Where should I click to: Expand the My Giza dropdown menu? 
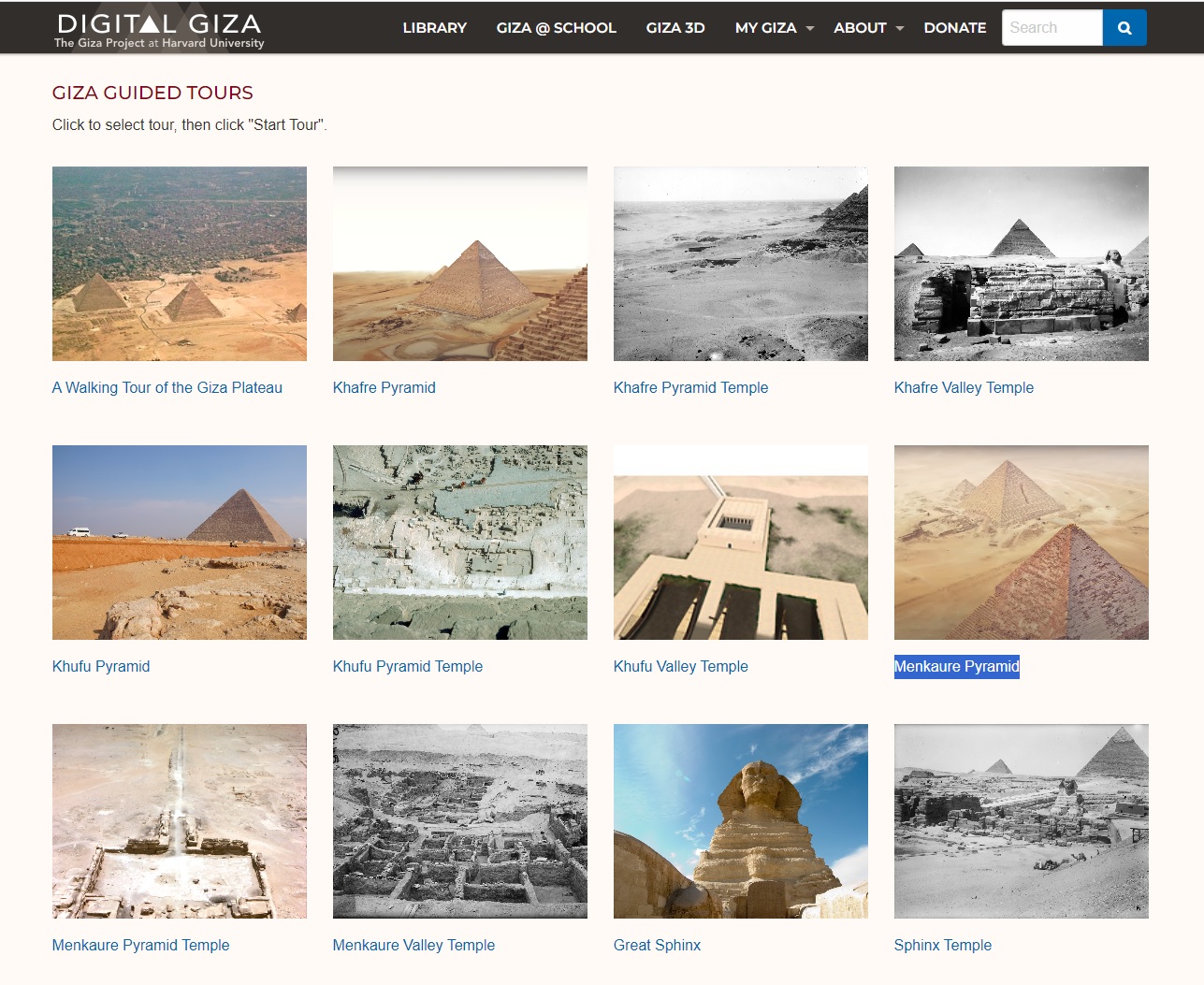[x=775, y=28]
